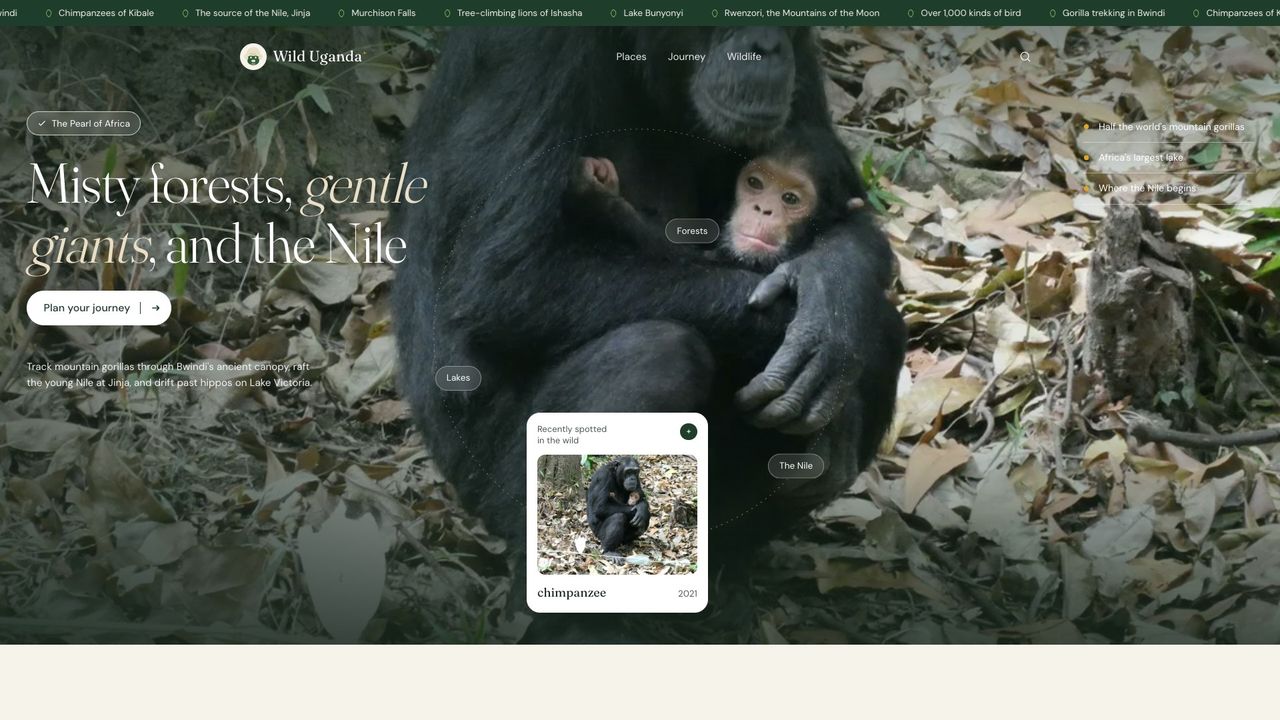Click the Plan your journey button
Screen dimensions: 1280x720
click(99, 308)
